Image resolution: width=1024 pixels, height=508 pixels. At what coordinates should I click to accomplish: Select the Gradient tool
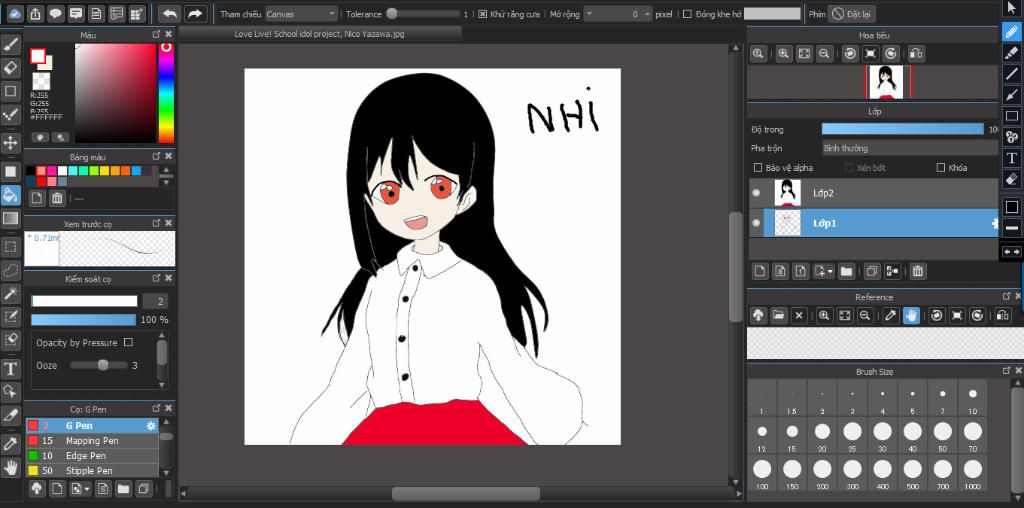click(x=10, y=218)
